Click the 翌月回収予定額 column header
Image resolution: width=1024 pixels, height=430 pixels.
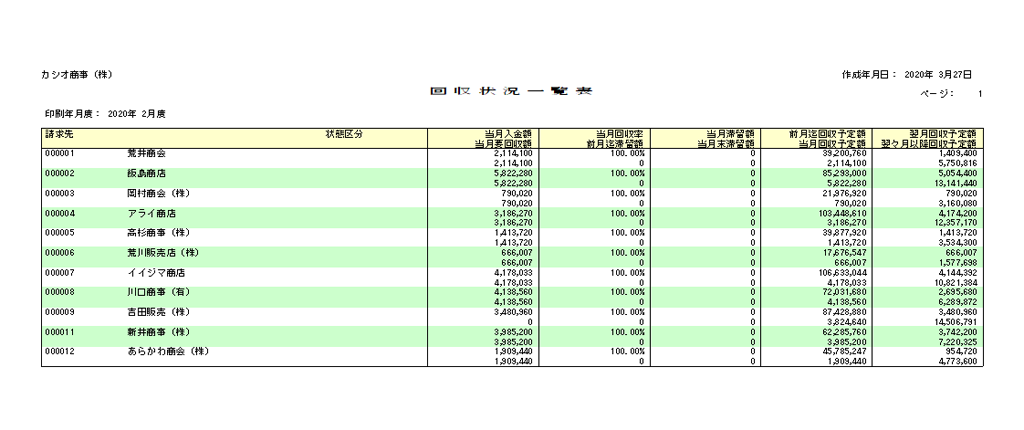coord(942,133)
